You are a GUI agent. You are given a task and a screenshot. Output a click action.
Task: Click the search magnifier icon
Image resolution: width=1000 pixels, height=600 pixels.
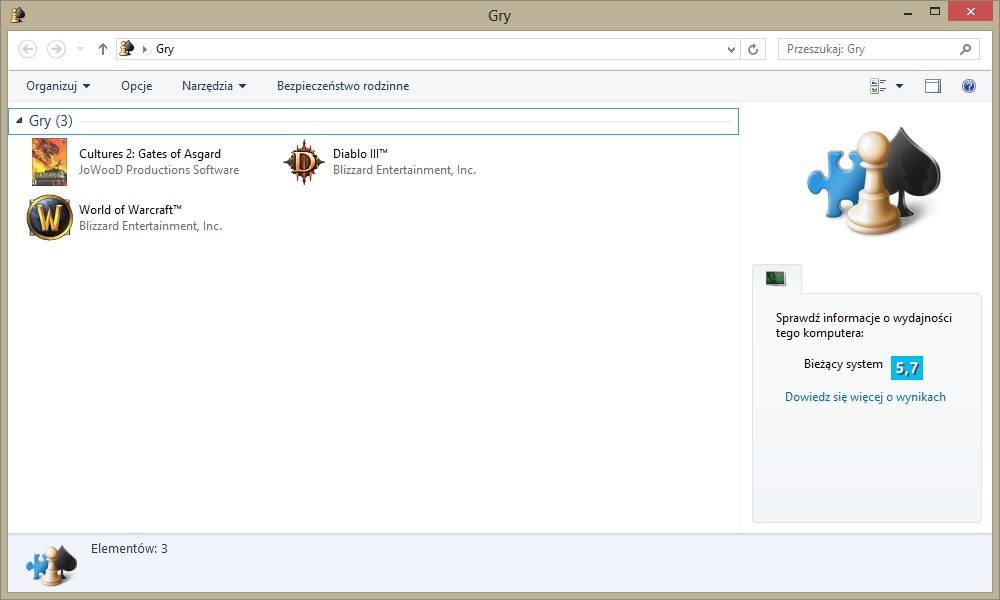point(966,49)
